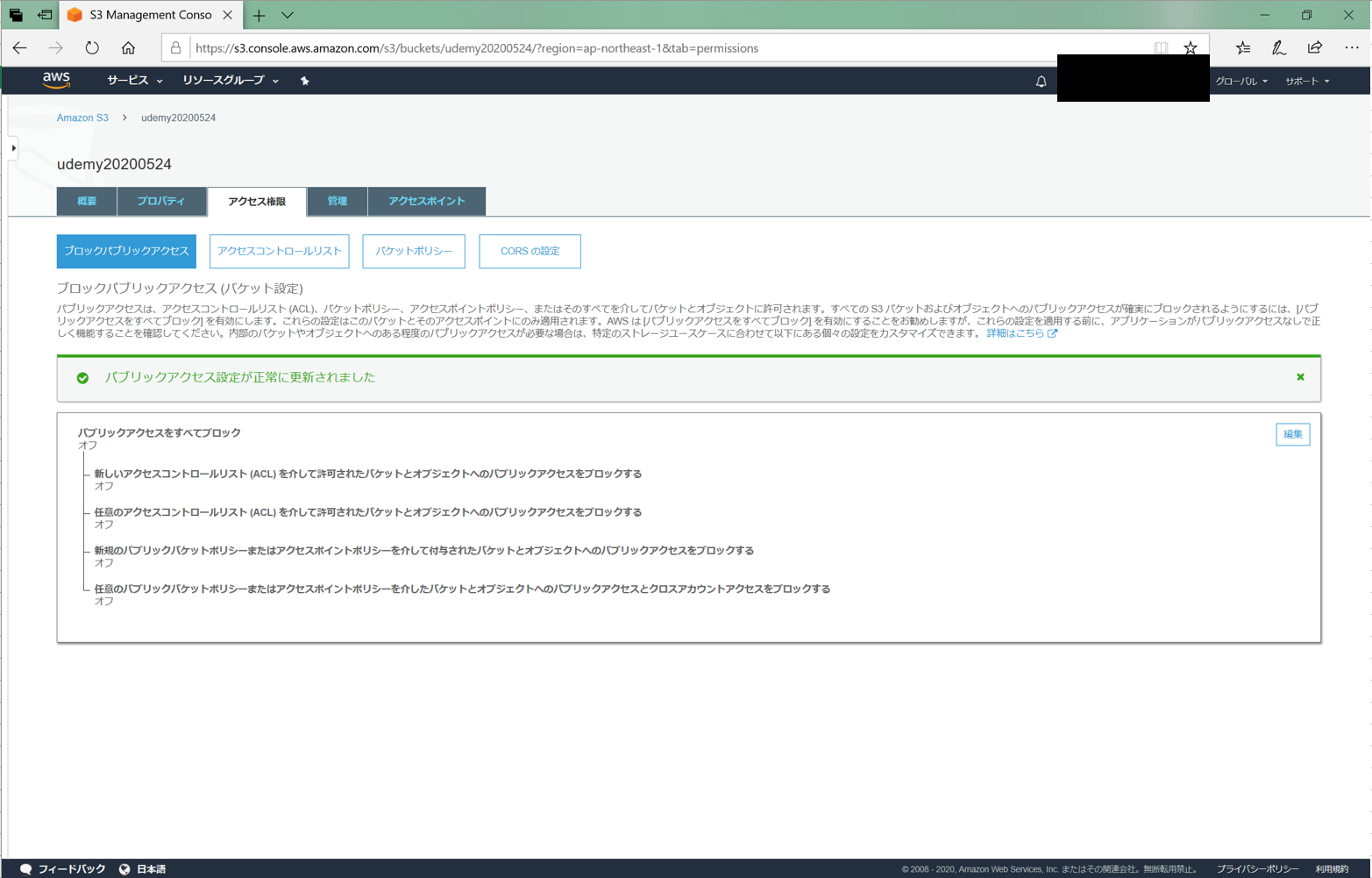Switch to the 概要 tab
Viewport: 1372px width, 878px height.
[x=87, y=201]
